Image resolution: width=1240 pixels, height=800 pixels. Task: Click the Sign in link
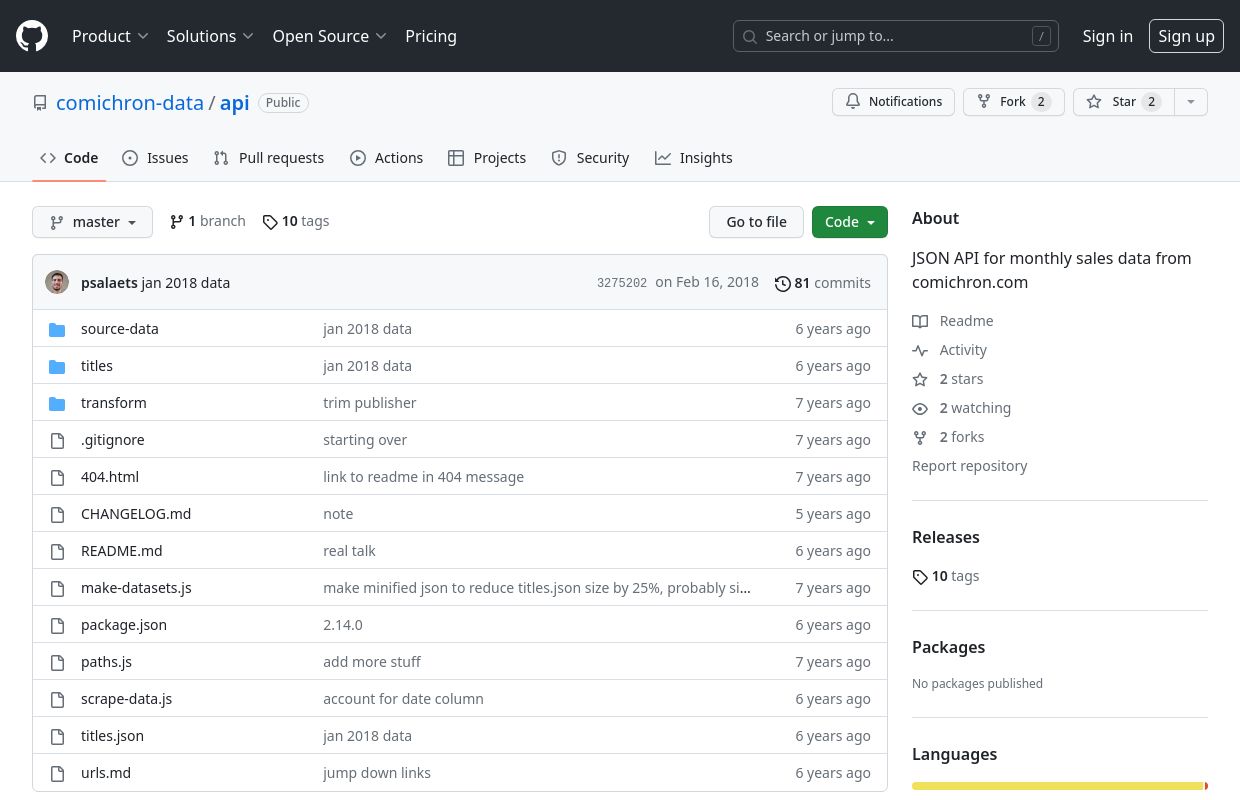(1108, 36)
